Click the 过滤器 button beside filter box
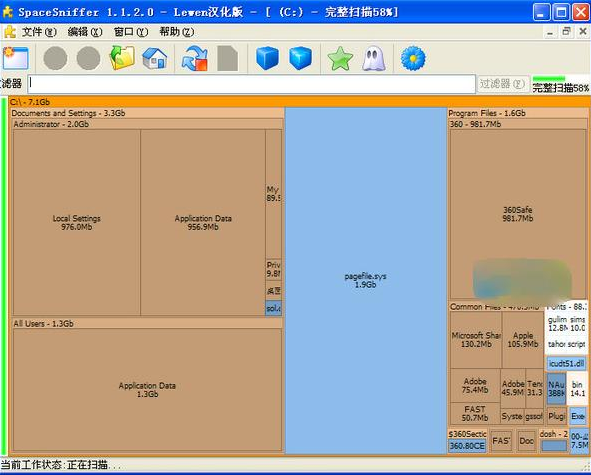This screenshot has width=591, height=475. click(x=502, y=84)
